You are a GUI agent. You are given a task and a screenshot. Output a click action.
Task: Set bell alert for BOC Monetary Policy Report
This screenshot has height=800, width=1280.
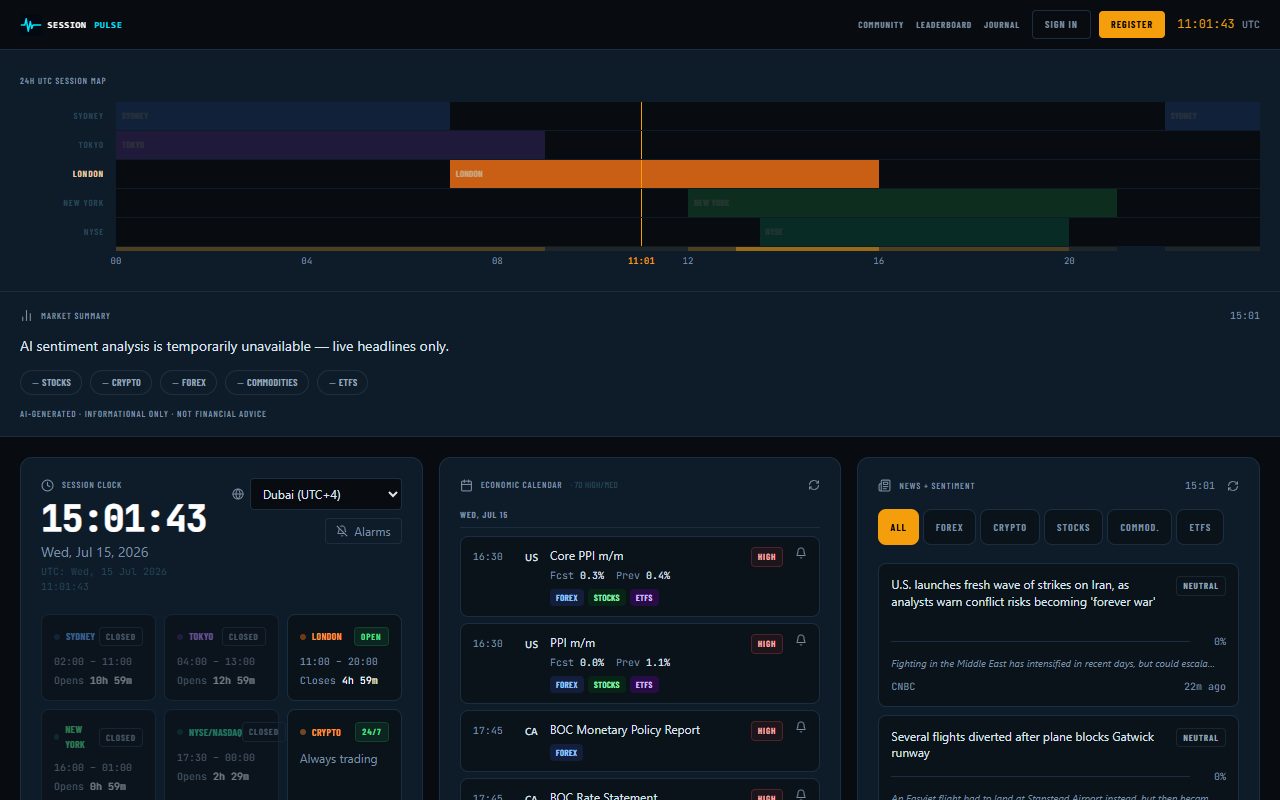pos(801,727)
